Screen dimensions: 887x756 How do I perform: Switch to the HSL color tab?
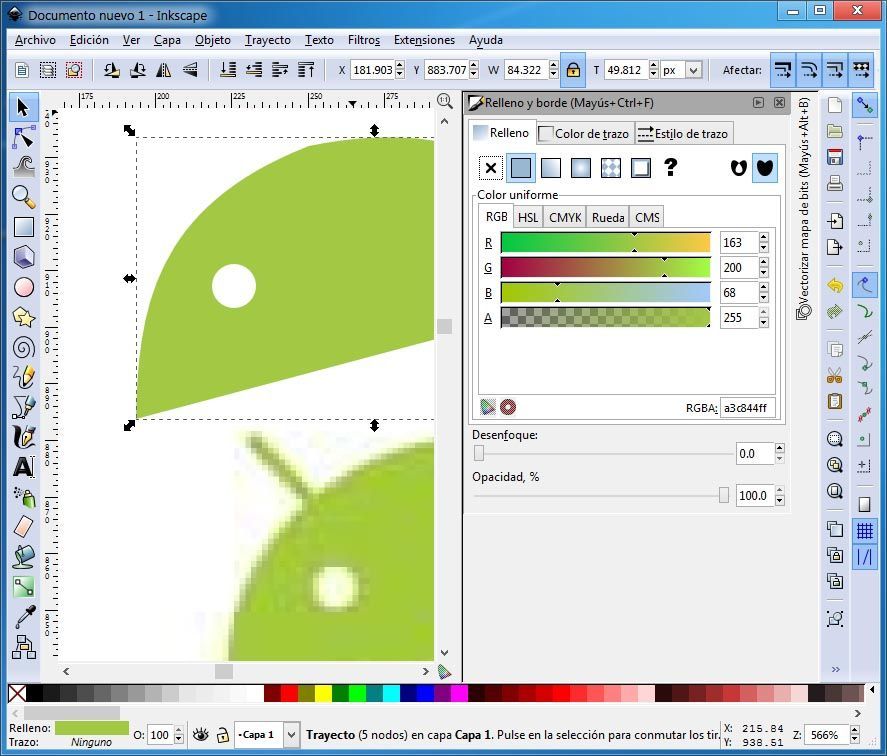click(x=528, y=217)
